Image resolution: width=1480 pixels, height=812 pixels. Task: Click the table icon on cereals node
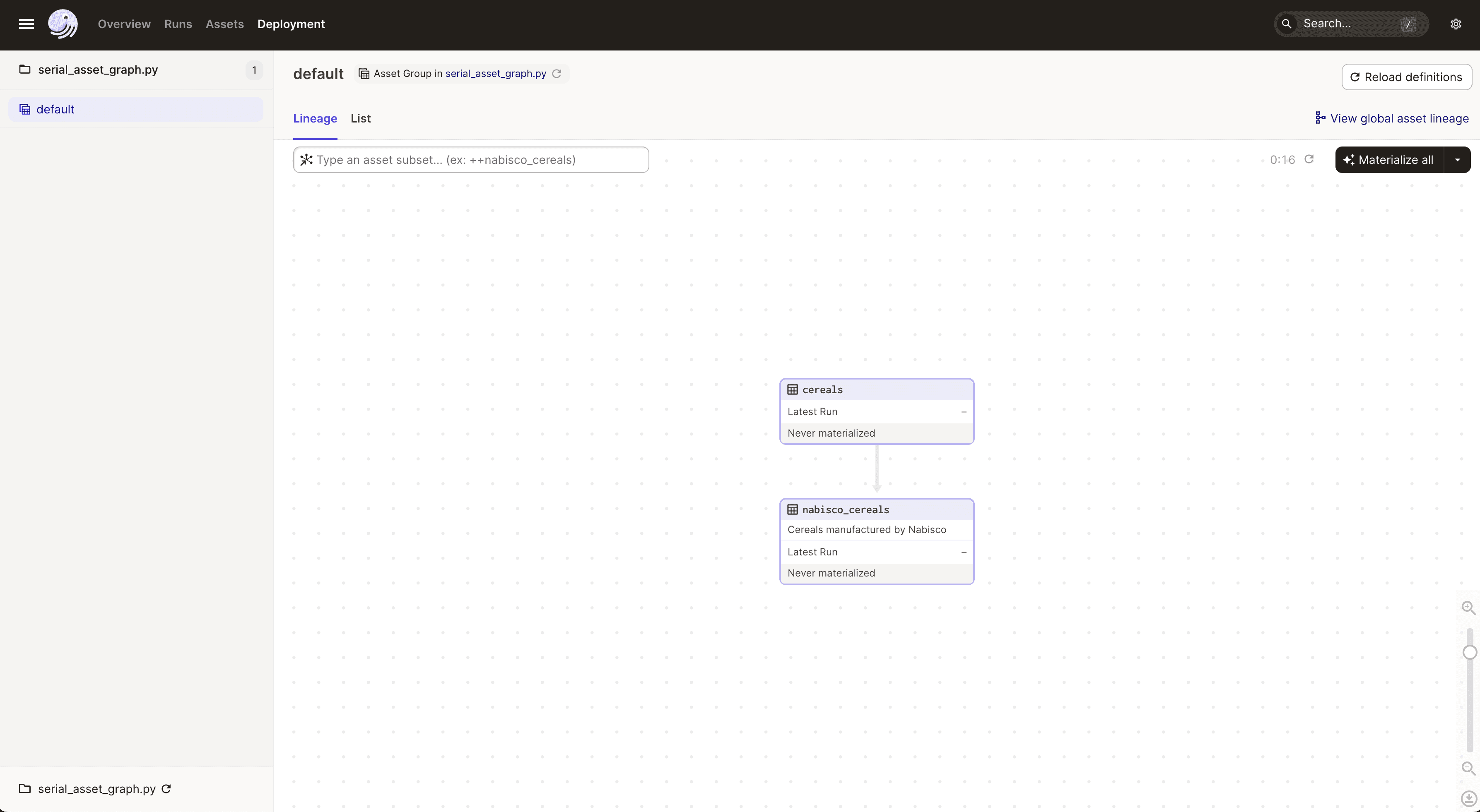[792, 389]
